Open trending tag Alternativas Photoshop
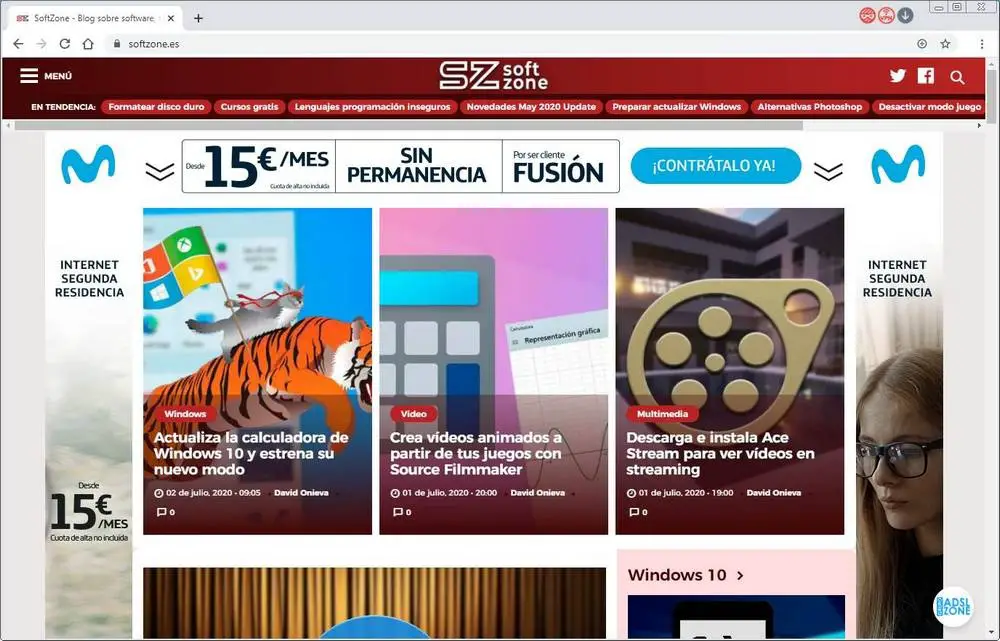 pos(809,107)
